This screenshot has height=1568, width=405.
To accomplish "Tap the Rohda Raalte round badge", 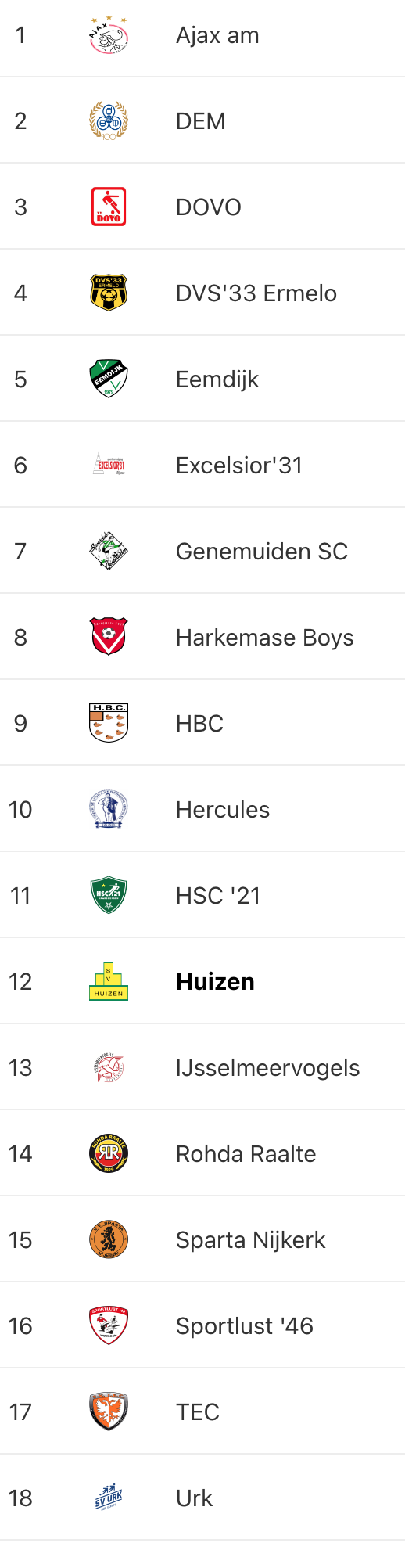I will click(x=109, y=1154).
